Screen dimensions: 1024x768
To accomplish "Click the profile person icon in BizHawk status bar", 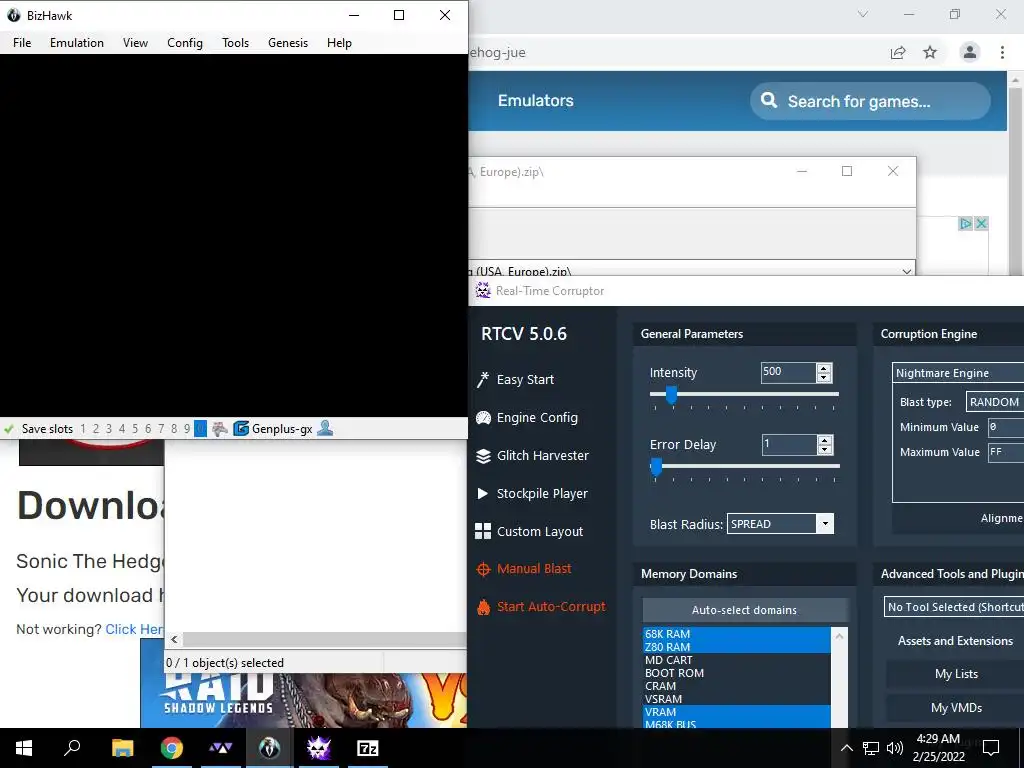I will click(325, 429).
